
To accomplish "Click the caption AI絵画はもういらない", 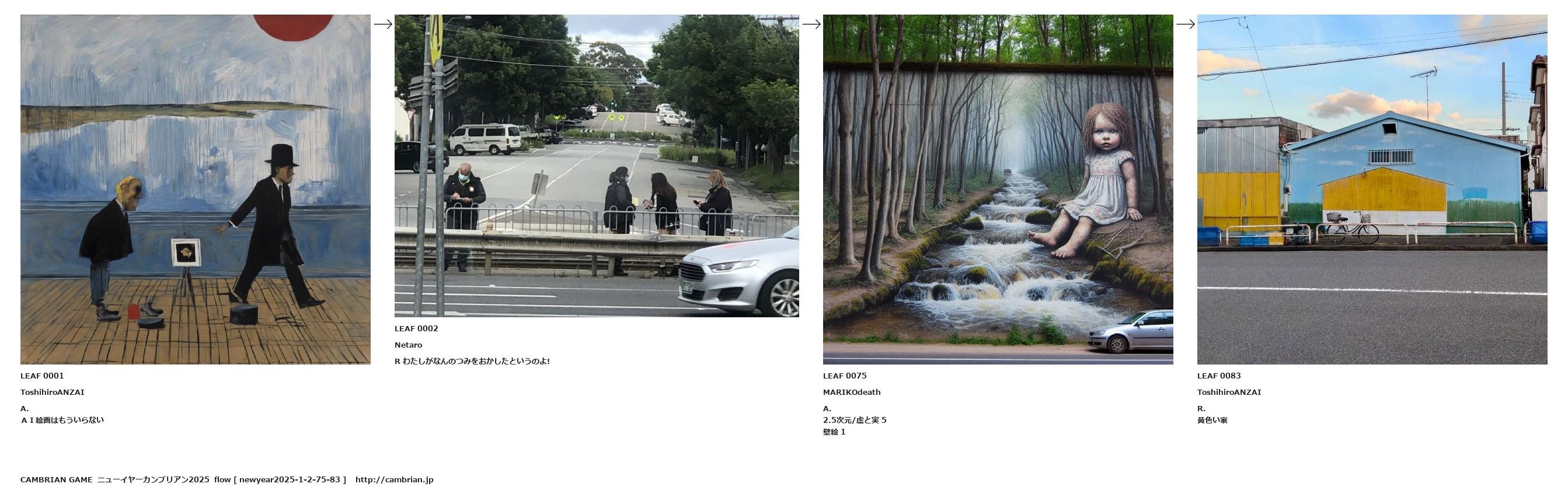I will [62, 421].
